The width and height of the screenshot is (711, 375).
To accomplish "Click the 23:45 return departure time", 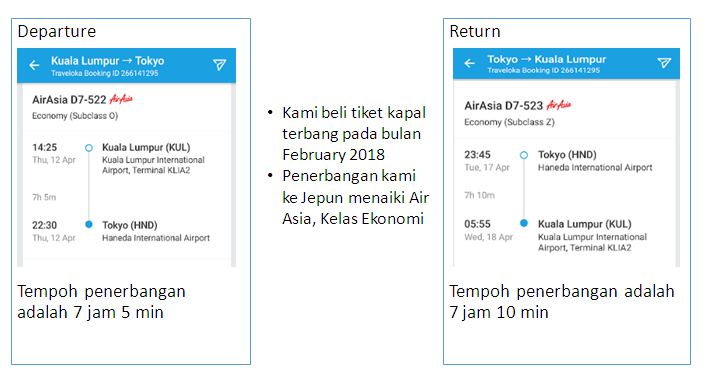I will coord(477,155).
